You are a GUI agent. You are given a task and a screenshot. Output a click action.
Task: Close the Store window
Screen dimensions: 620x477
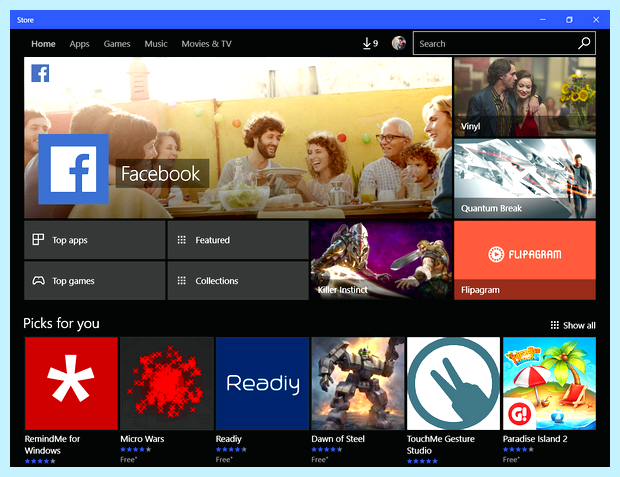coord(596,19)
